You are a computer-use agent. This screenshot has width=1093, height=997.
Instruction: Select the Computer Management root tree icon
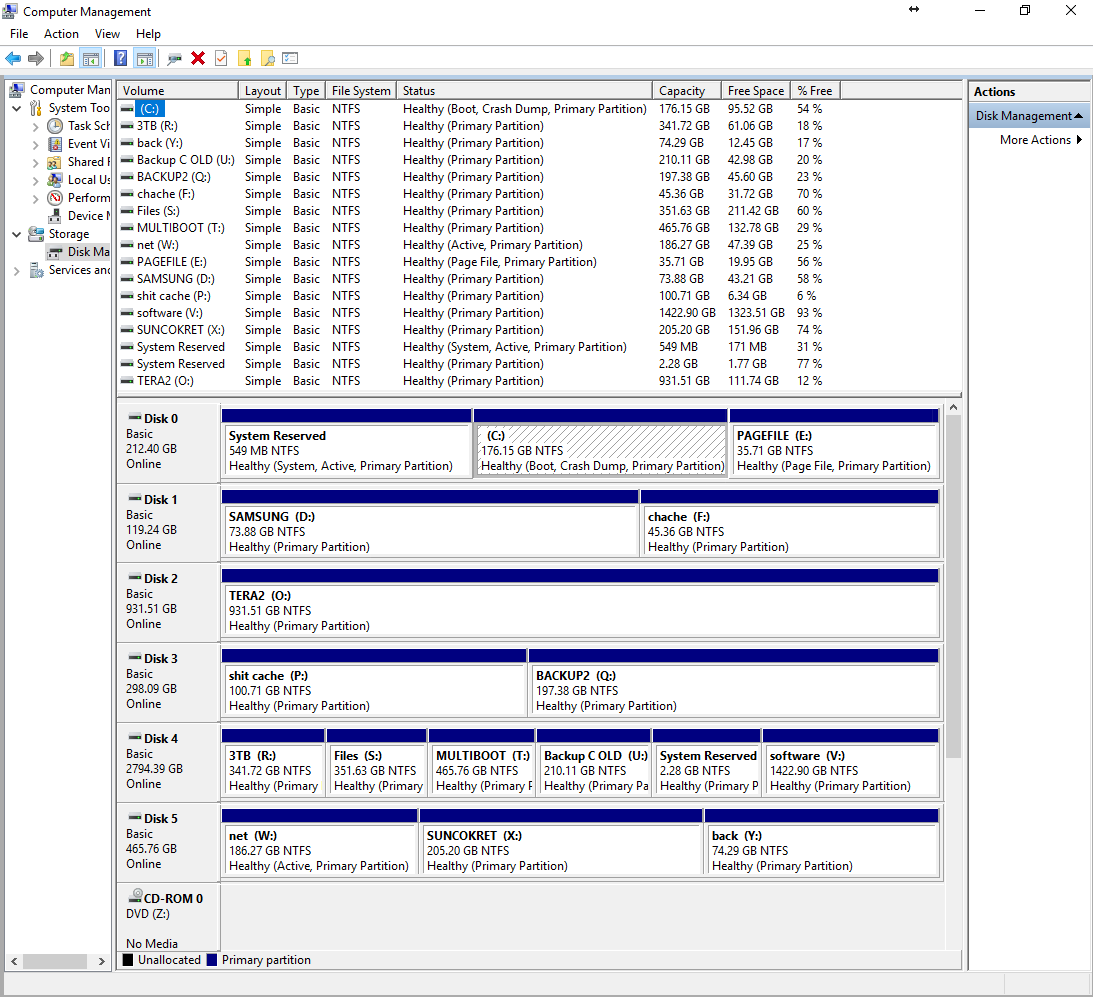[17, 89]
